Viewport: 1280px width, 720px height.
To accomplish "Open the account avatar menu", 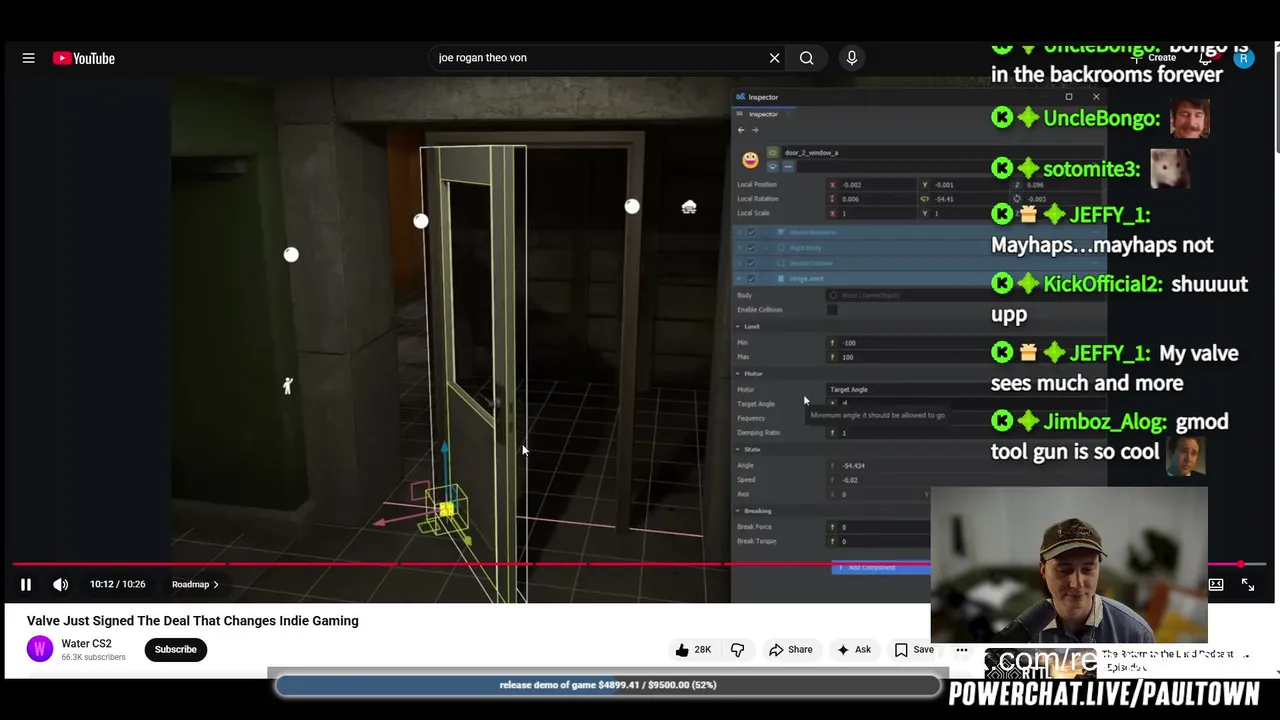I will 1243,58.
